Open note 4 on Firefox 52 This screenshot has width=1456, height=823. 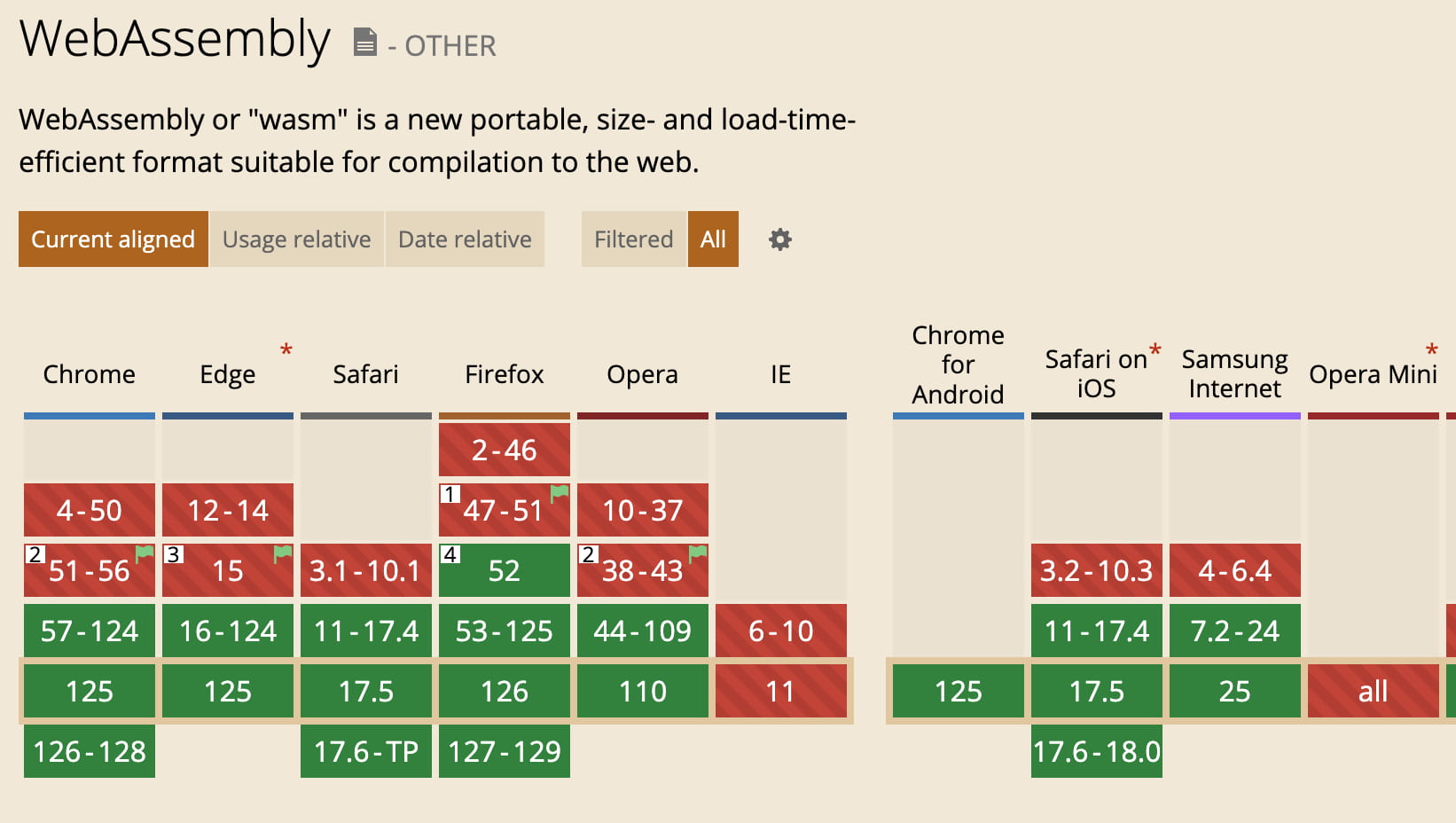coord(450,555)
